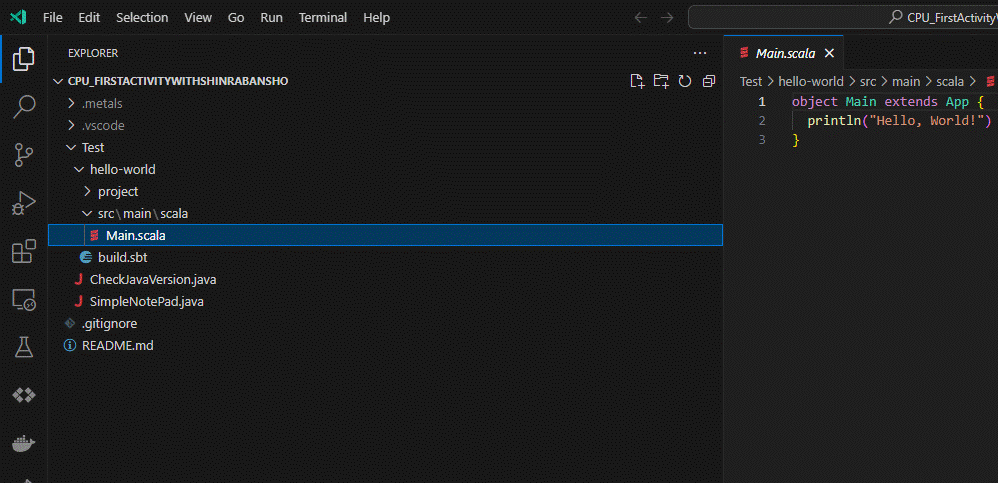This screenshot has width=998, height=483.
Task: Collapse all folders in Explorer
Action: tap(709, 81)
